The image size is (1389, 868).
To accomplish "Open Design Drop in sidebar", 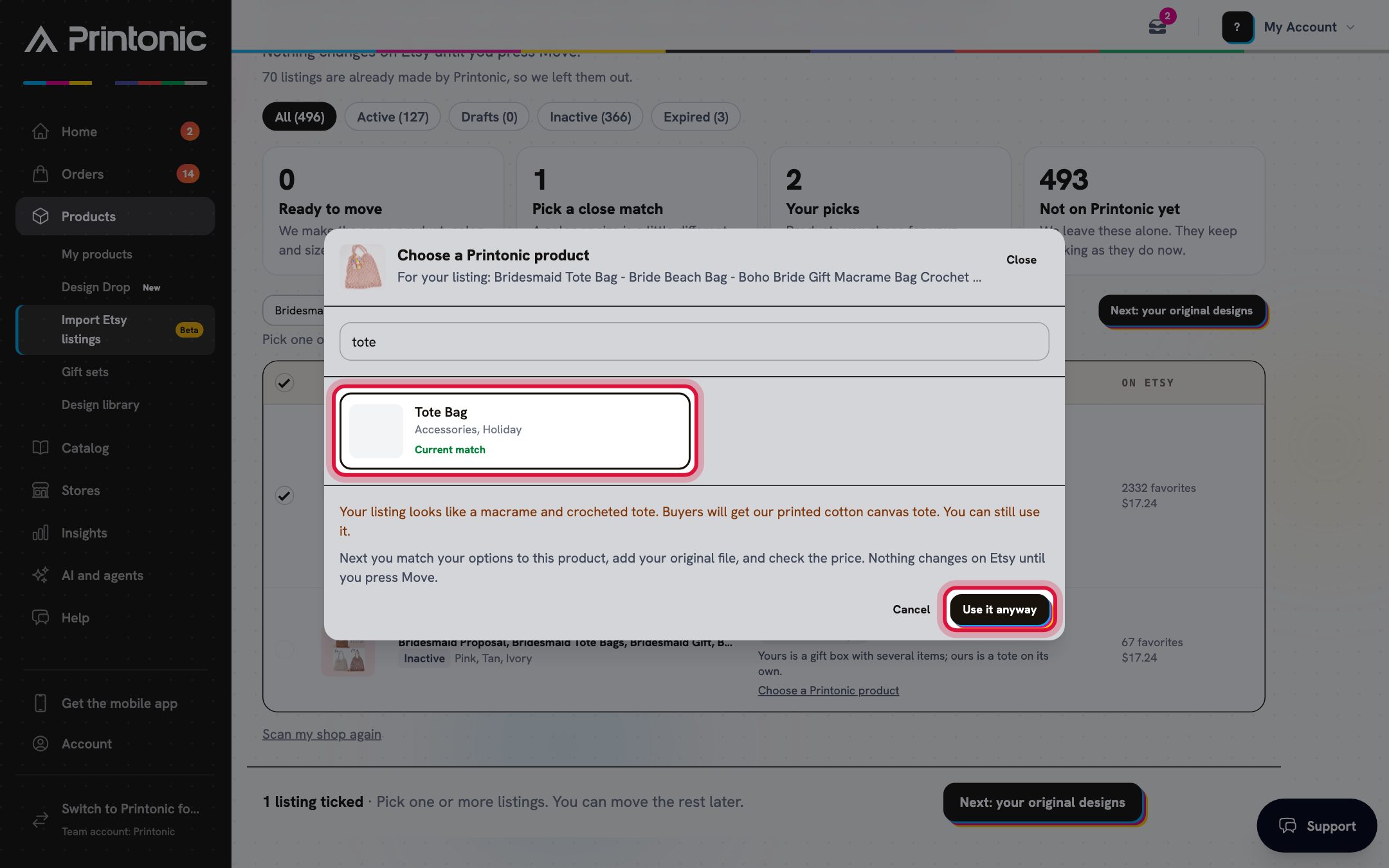I will (96, 287).
